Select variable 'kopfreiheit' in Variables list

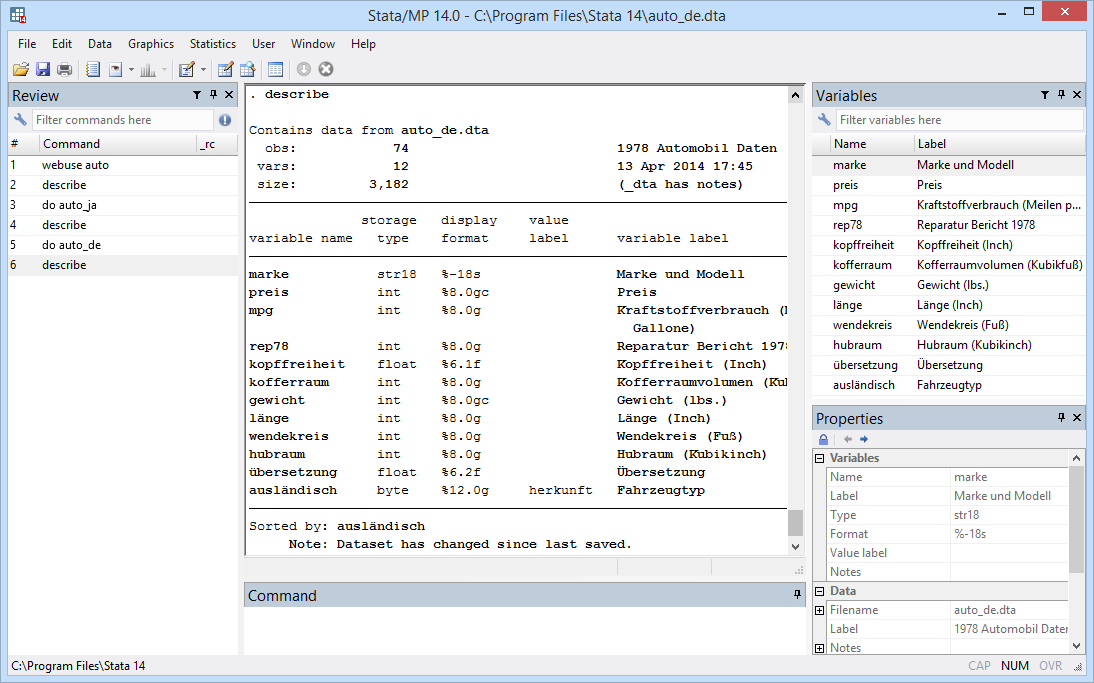(x=949, y=245)
